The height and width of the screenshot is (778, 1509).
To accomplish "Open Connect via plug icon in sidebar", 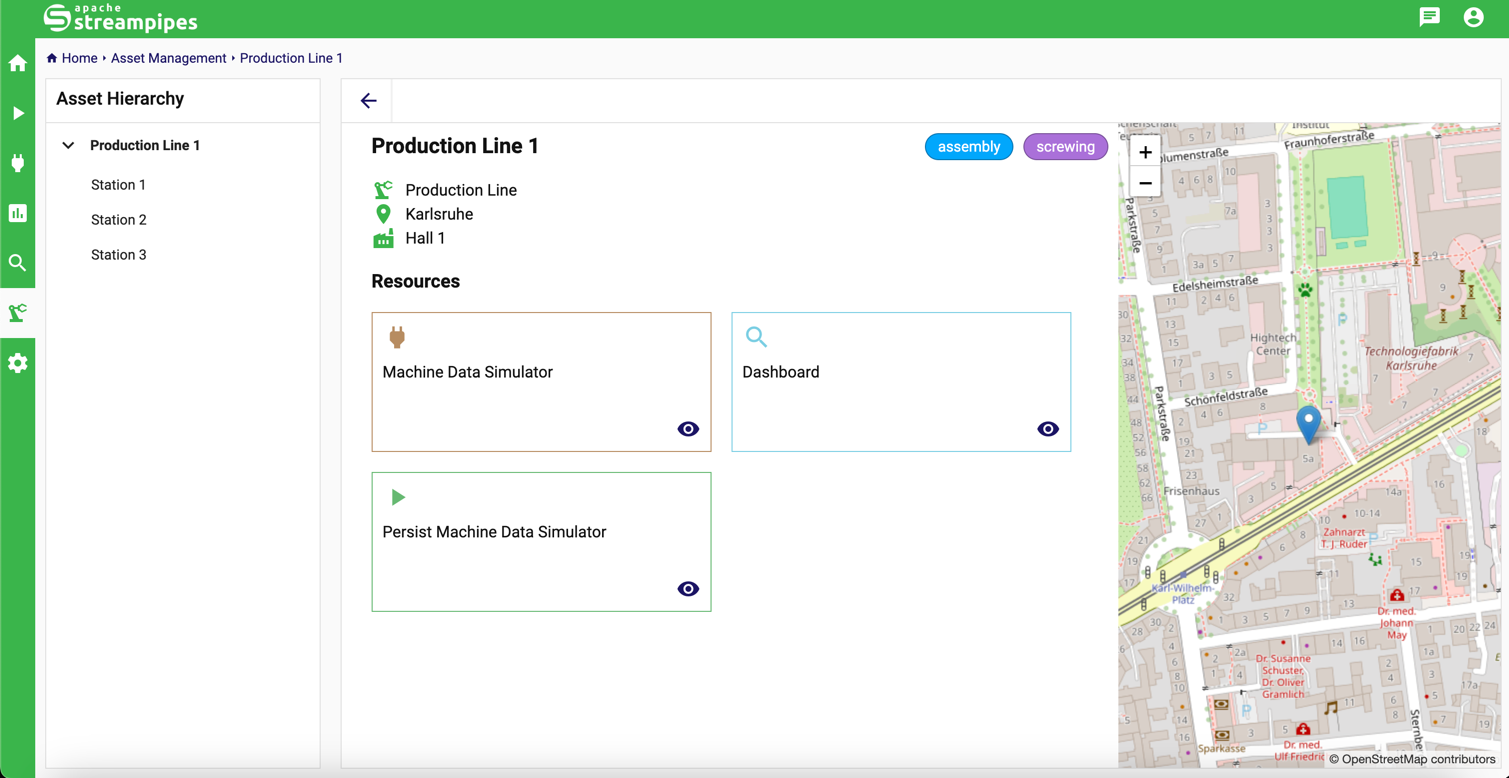I will pyautogui.click(x=18, y=163).
